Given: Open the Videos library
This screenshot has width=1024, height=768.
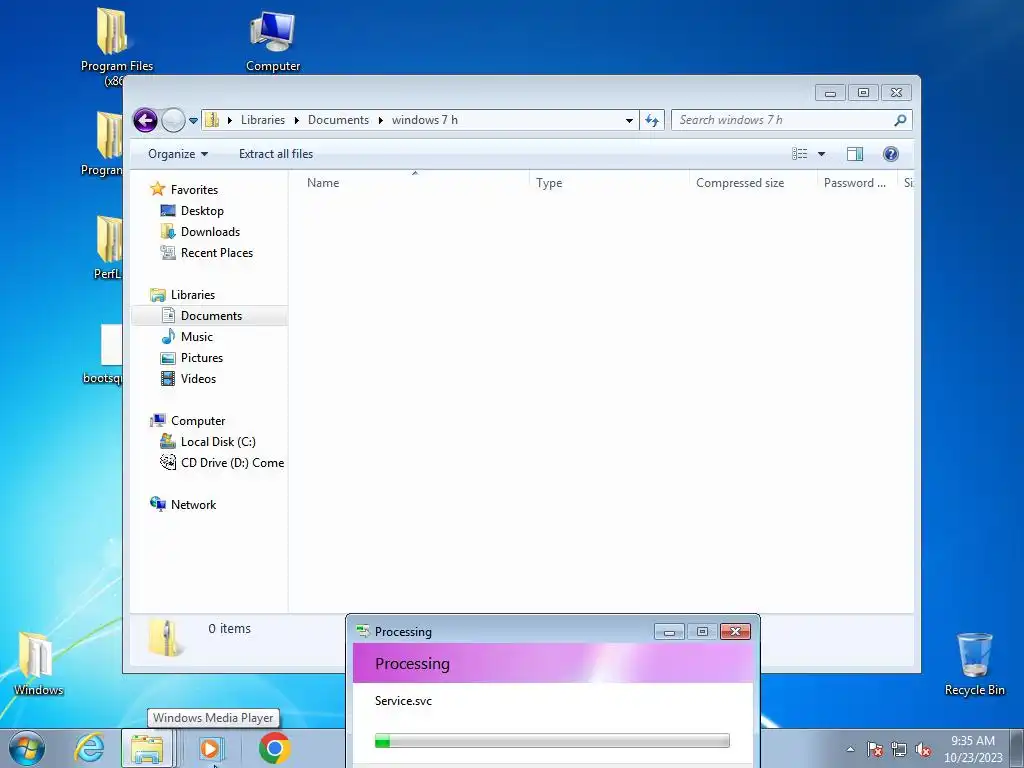Looking at the screenshot, I should point(198,379).
